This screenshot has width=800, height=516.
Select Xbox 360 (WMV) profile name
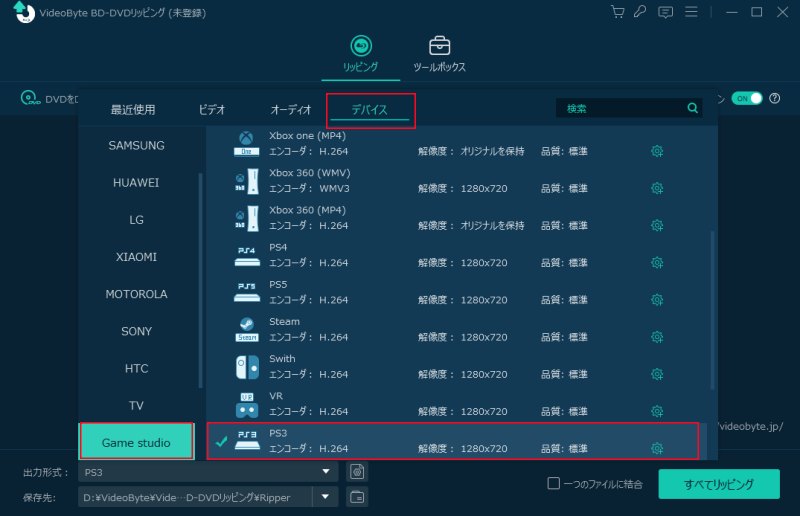(x=310, y=173)
